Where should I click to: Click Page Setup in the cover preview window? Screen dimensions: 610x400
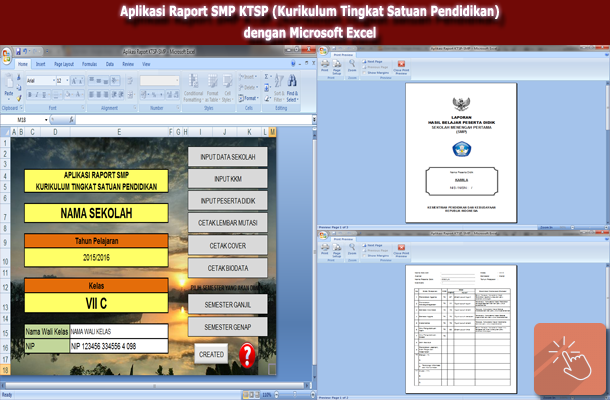point(337,67)
